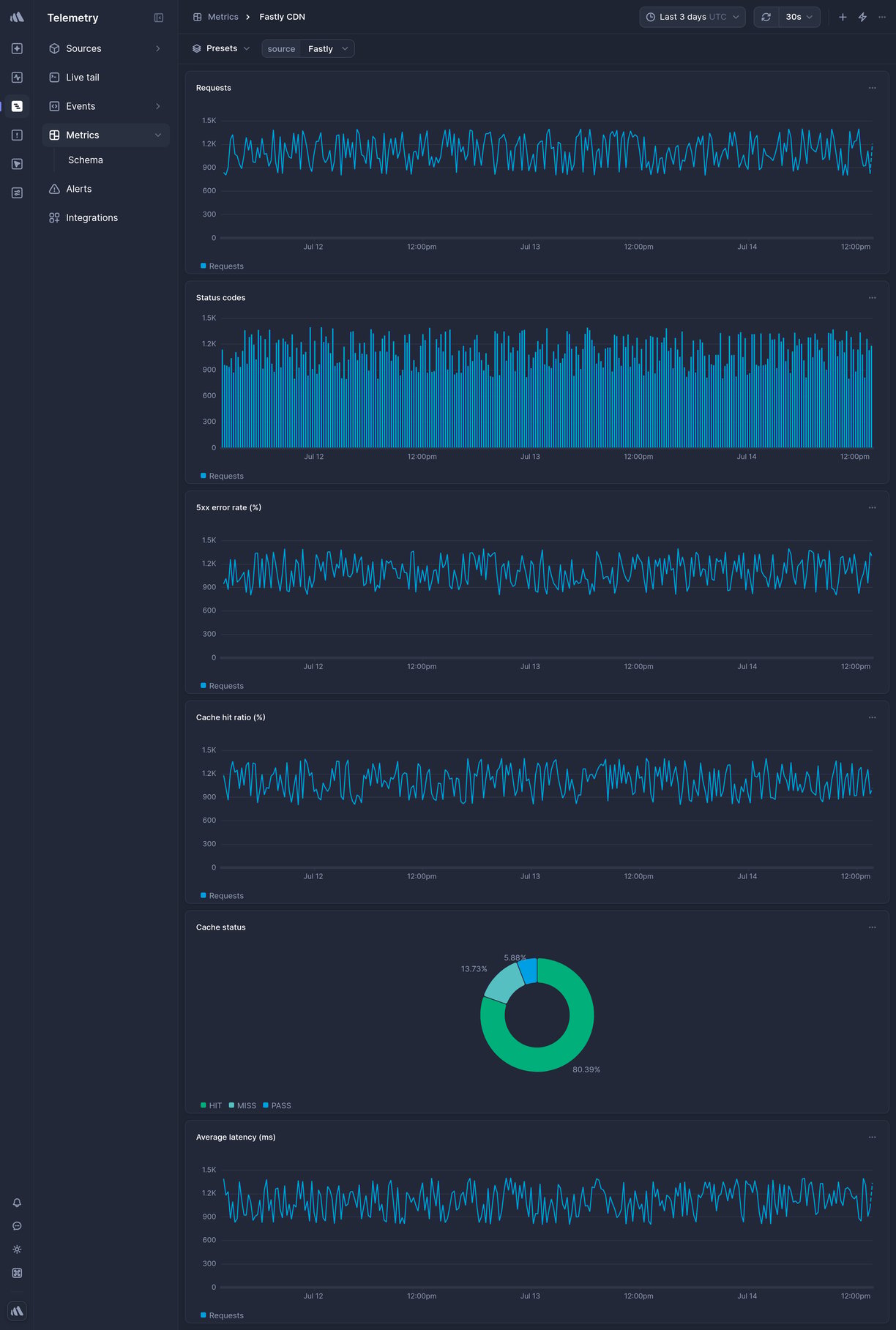Toggle Requests legend in Average latency chart
896x1330 pixels.
(222, 1315)
